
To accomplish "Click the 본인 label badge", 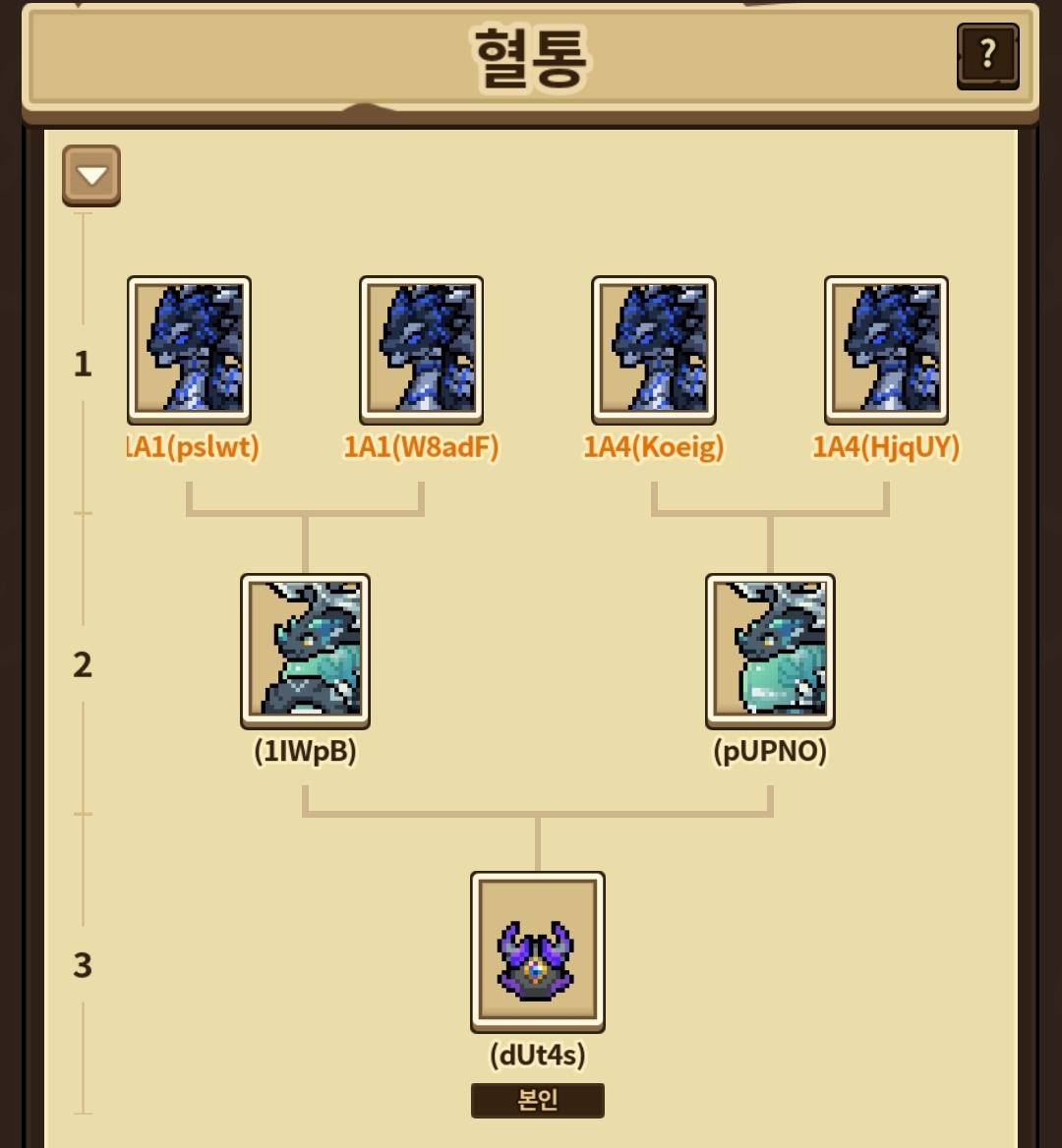I will click(538, 1101).
